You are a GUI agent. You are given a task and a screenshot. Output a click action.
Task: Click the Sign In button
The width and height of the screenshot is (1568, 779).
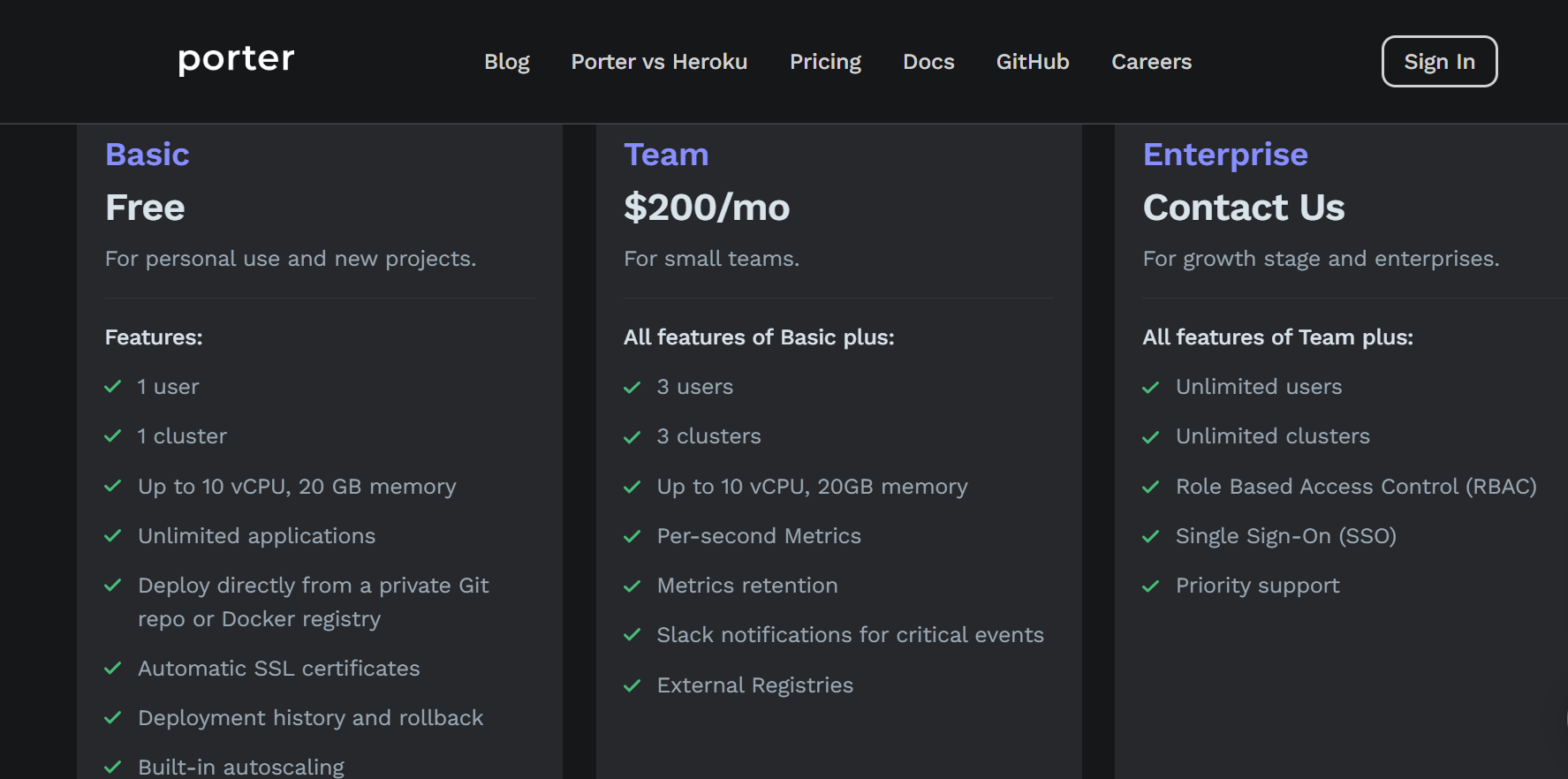point(1439,62)
